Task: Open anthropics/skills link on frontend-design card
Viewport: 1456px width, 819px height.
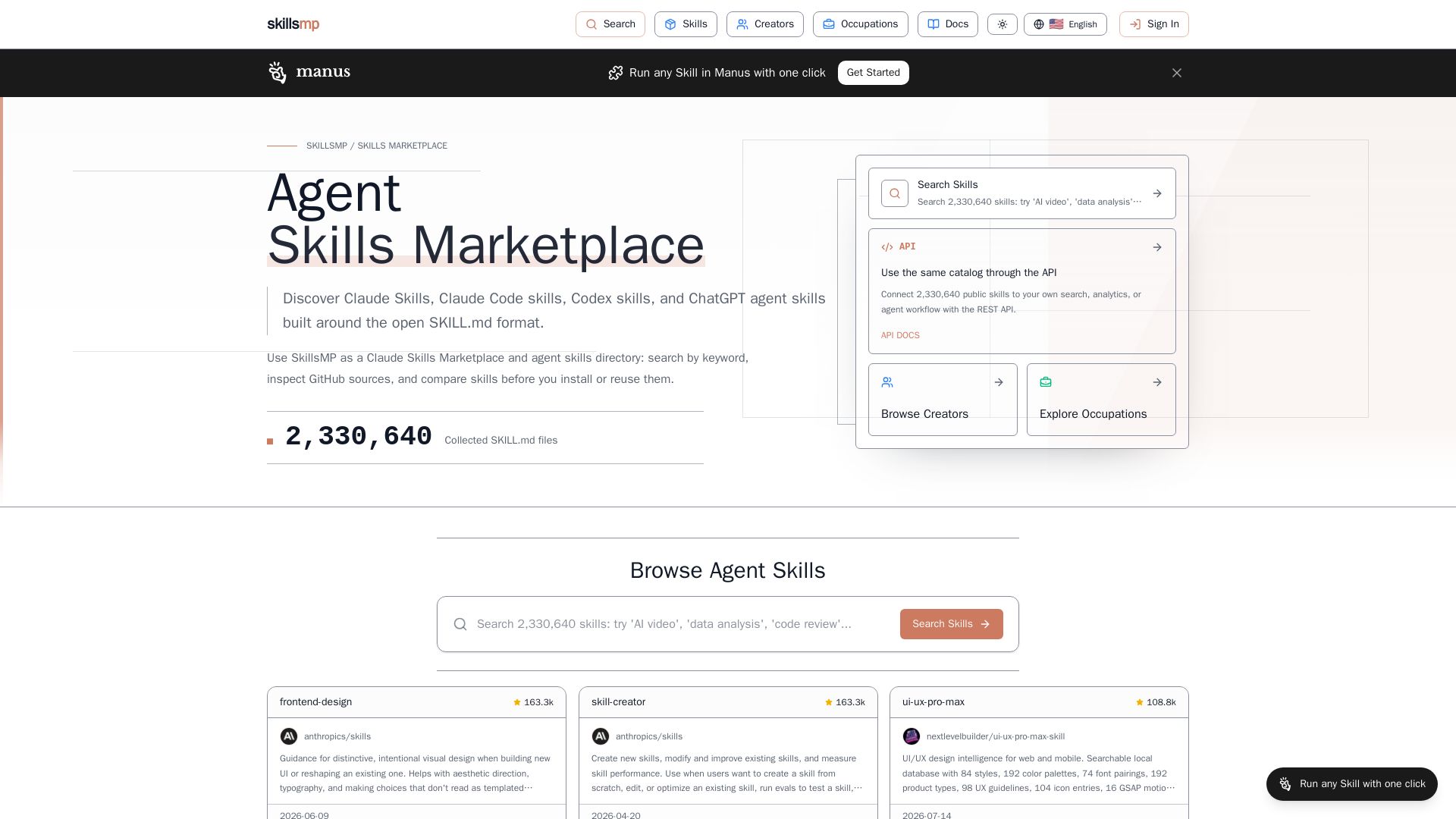Action: [x=337, y=736]
